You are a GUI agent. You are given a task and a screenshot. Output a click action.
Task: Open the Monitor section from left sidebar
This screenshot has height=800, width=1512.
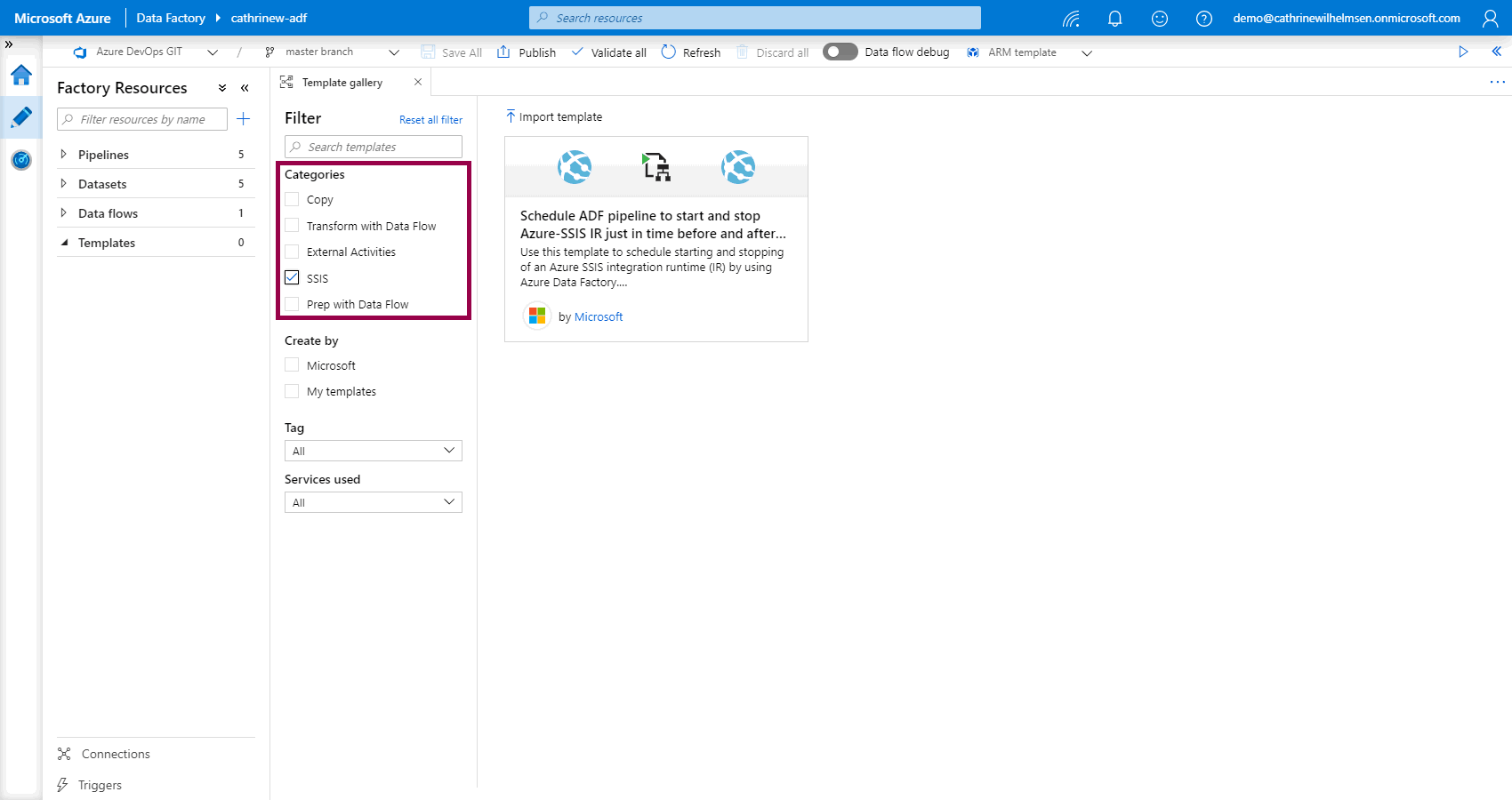[20, 160]
